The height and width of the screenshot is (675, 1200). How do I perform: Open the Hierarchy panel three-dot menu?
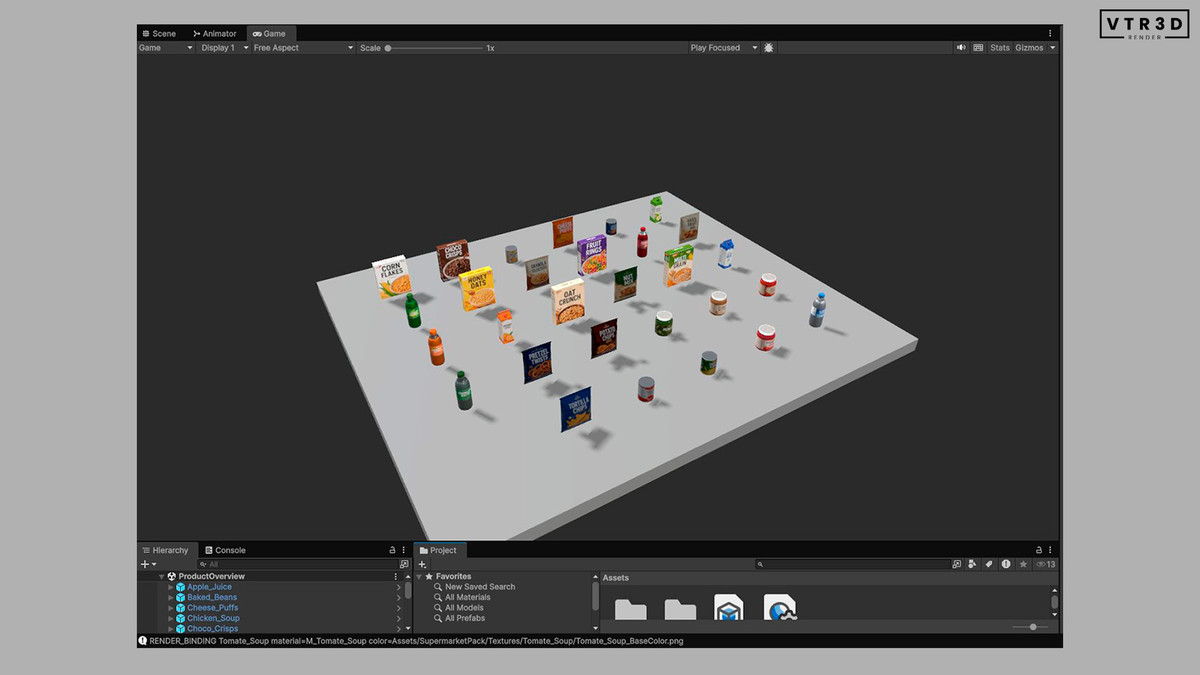point(404,550)
